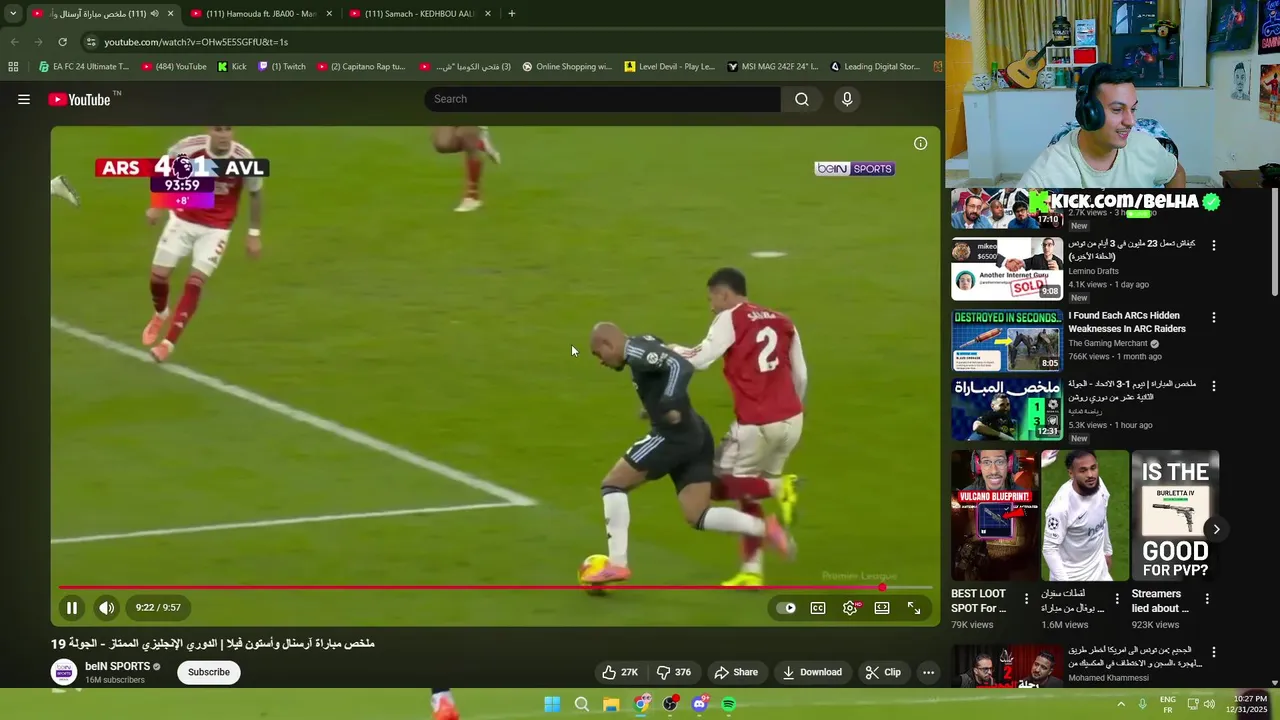Share this video
The image size is (1280, 720).
point(736,672)
